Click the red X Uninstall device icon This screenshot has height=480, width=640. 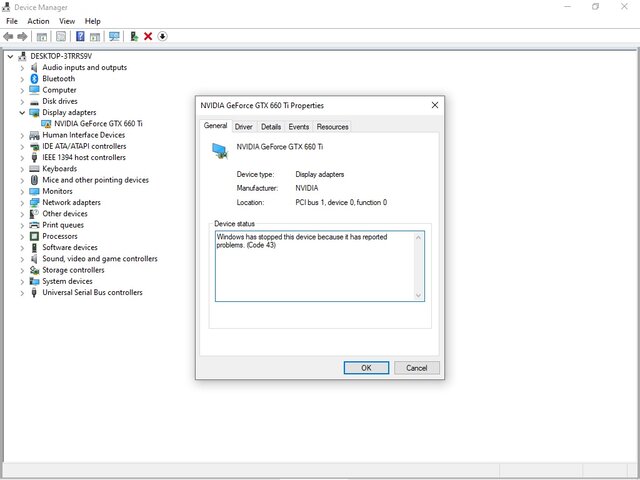click(x=148, y=36)
